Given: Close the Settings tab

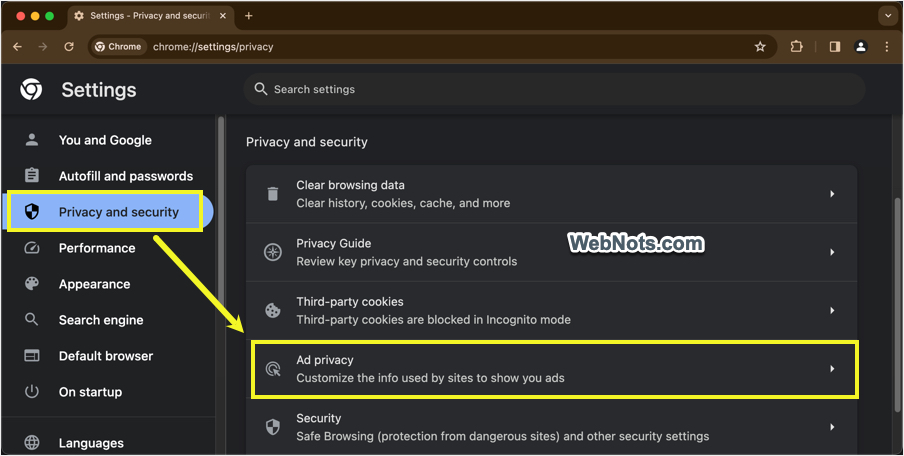Looking at the screenshot, I should [x=223, y=16].
